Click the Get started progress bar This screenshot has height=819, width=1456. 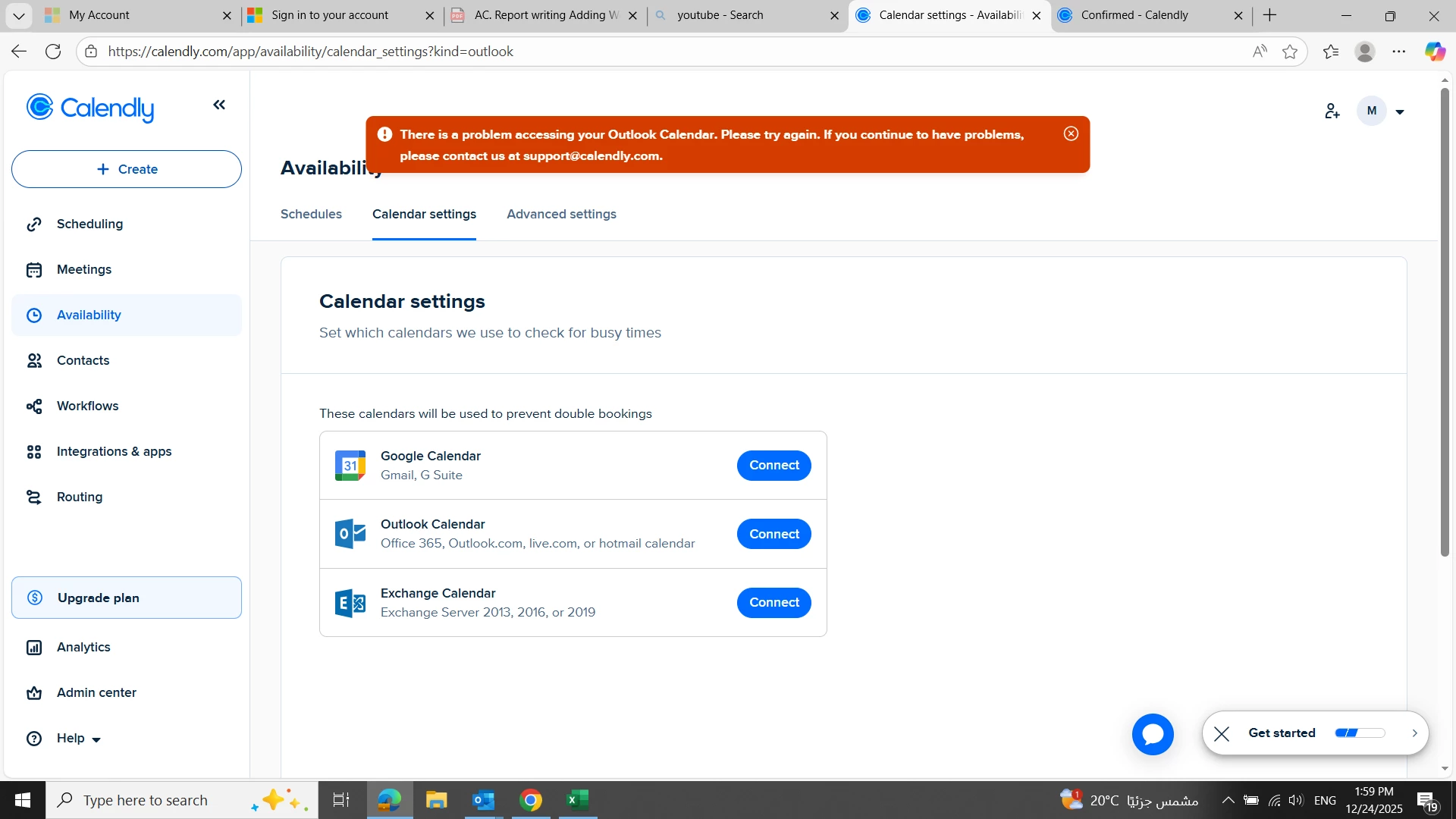(x=1360, y=733)
